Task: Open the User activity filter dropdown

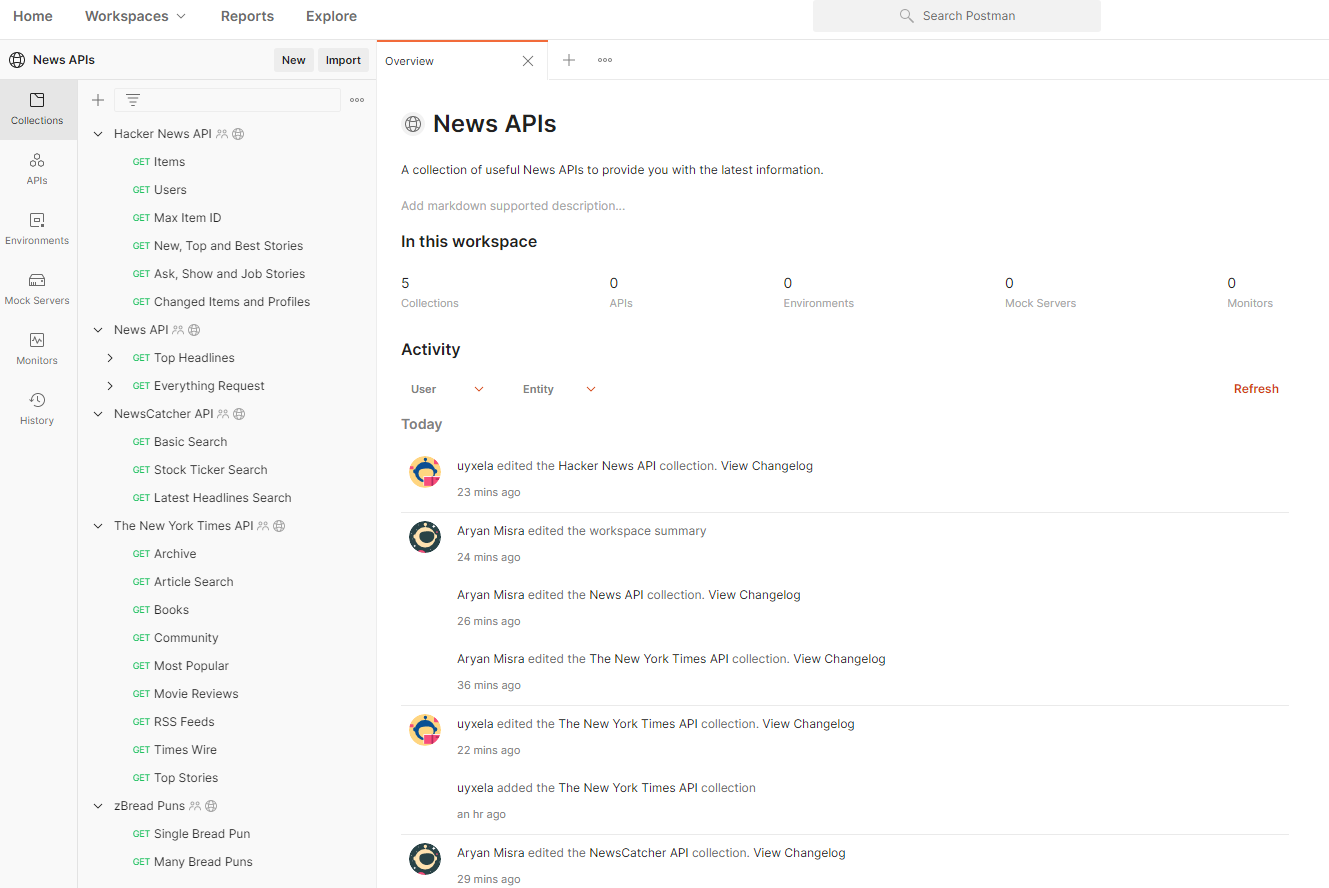Action: click(x=447, y=389)
